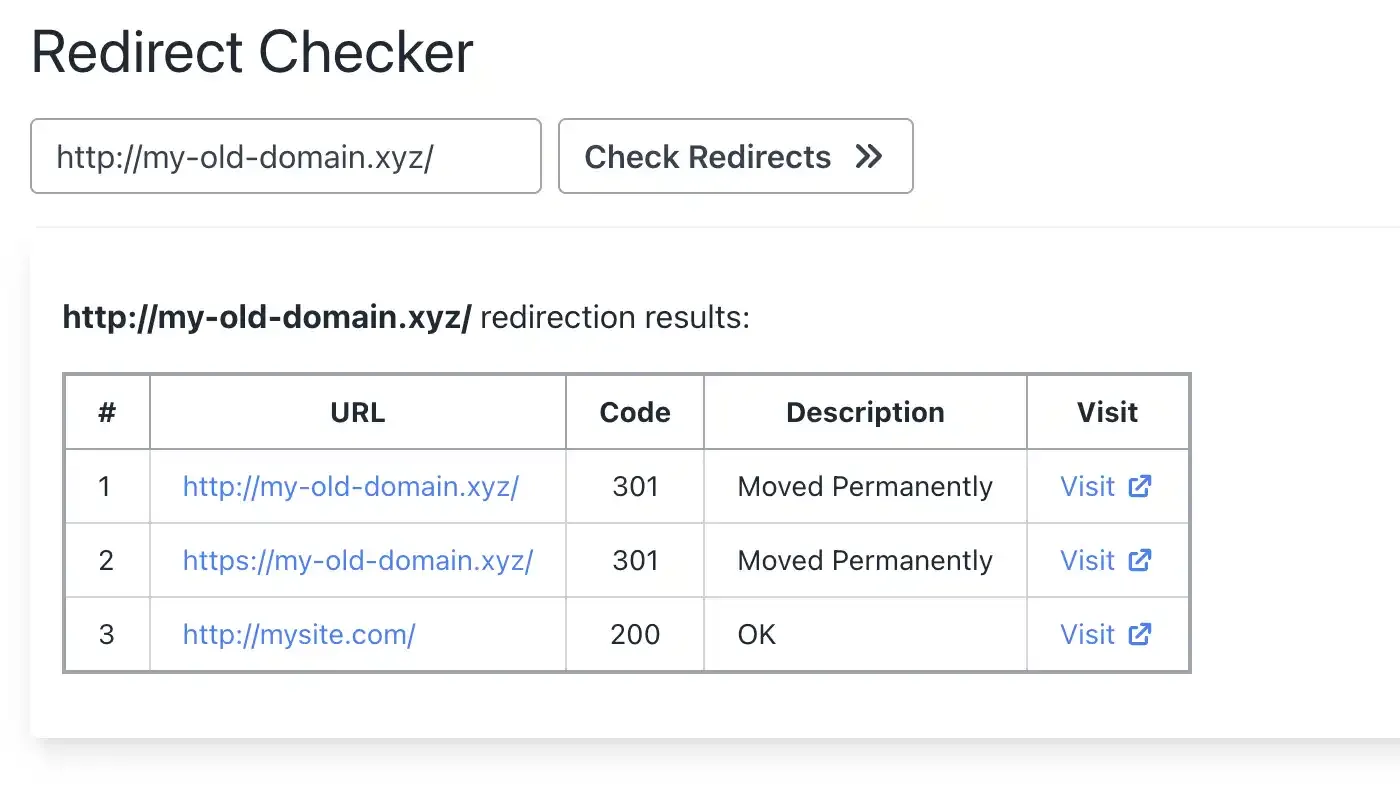This screenshot has height=788, width=1400.
Task: Select the 301 code in row 1
Action: pos(634,486)
